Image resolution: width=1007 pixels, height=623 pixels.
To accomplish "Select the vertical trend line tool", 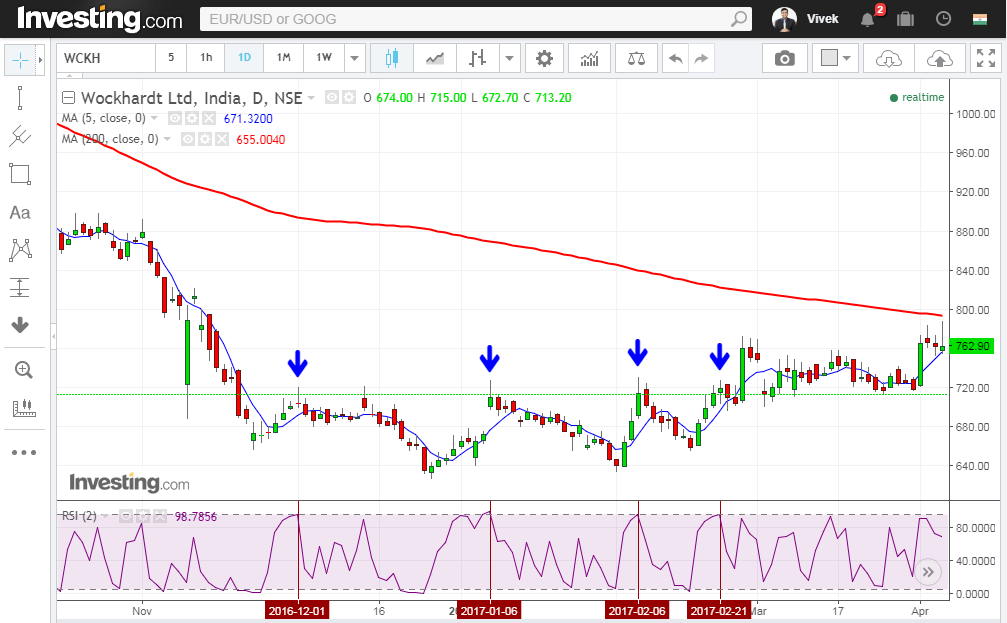I will tap(20, 98).
